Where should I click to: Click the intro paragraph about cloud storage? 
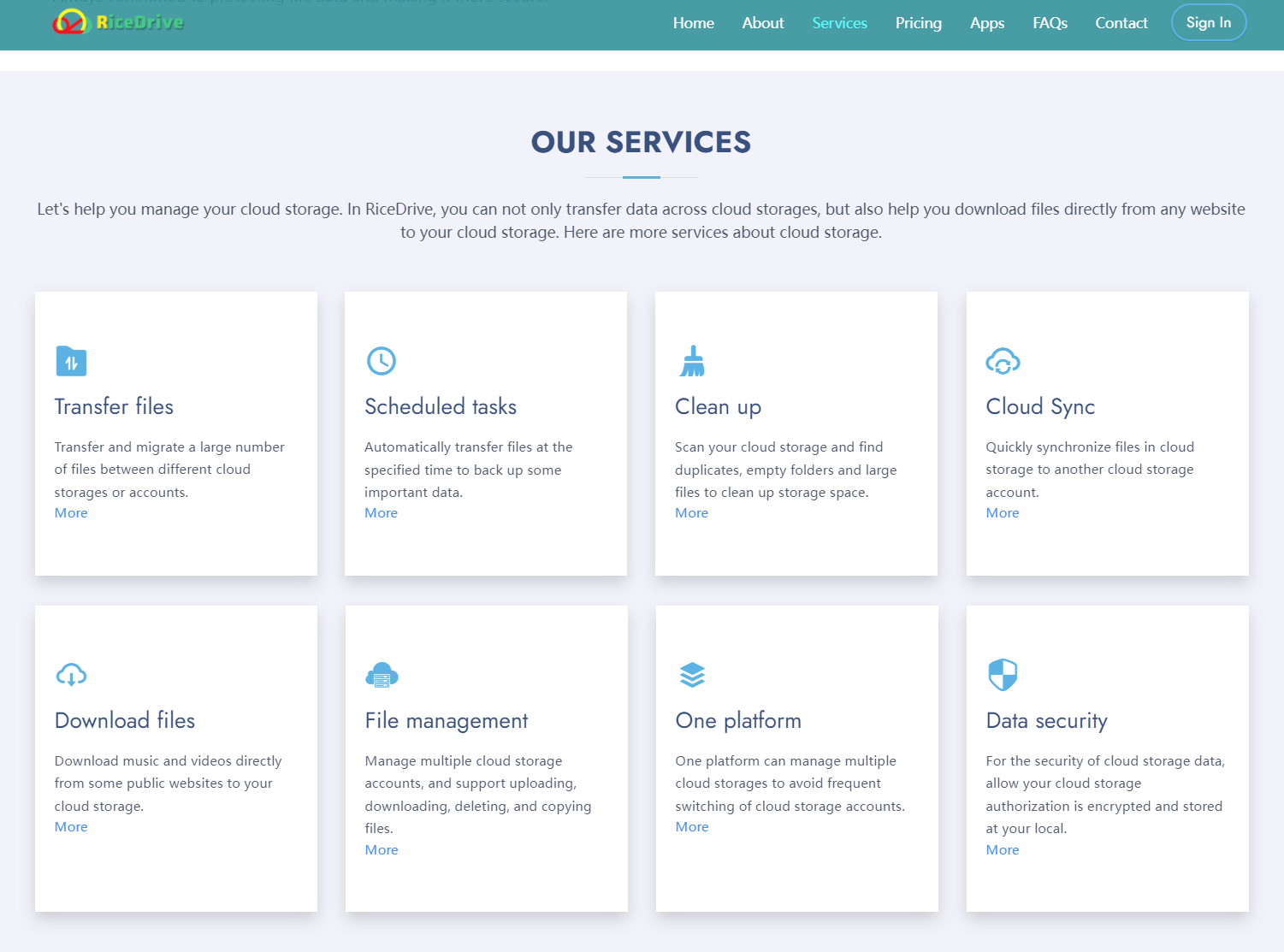click(x=641, y=221)
